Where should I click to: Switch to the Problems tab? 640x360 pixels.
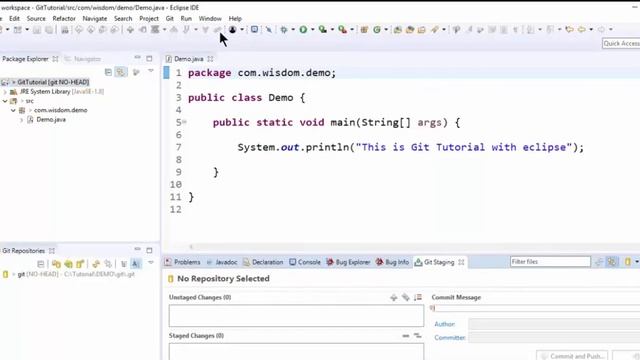tap(183, 262)
